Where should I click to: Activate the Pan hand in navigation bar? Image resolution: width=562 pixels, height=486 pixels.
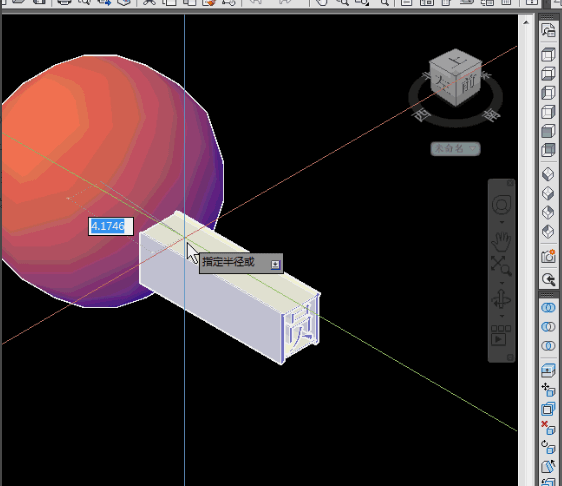pyautogui.click(x=501, y=242)
